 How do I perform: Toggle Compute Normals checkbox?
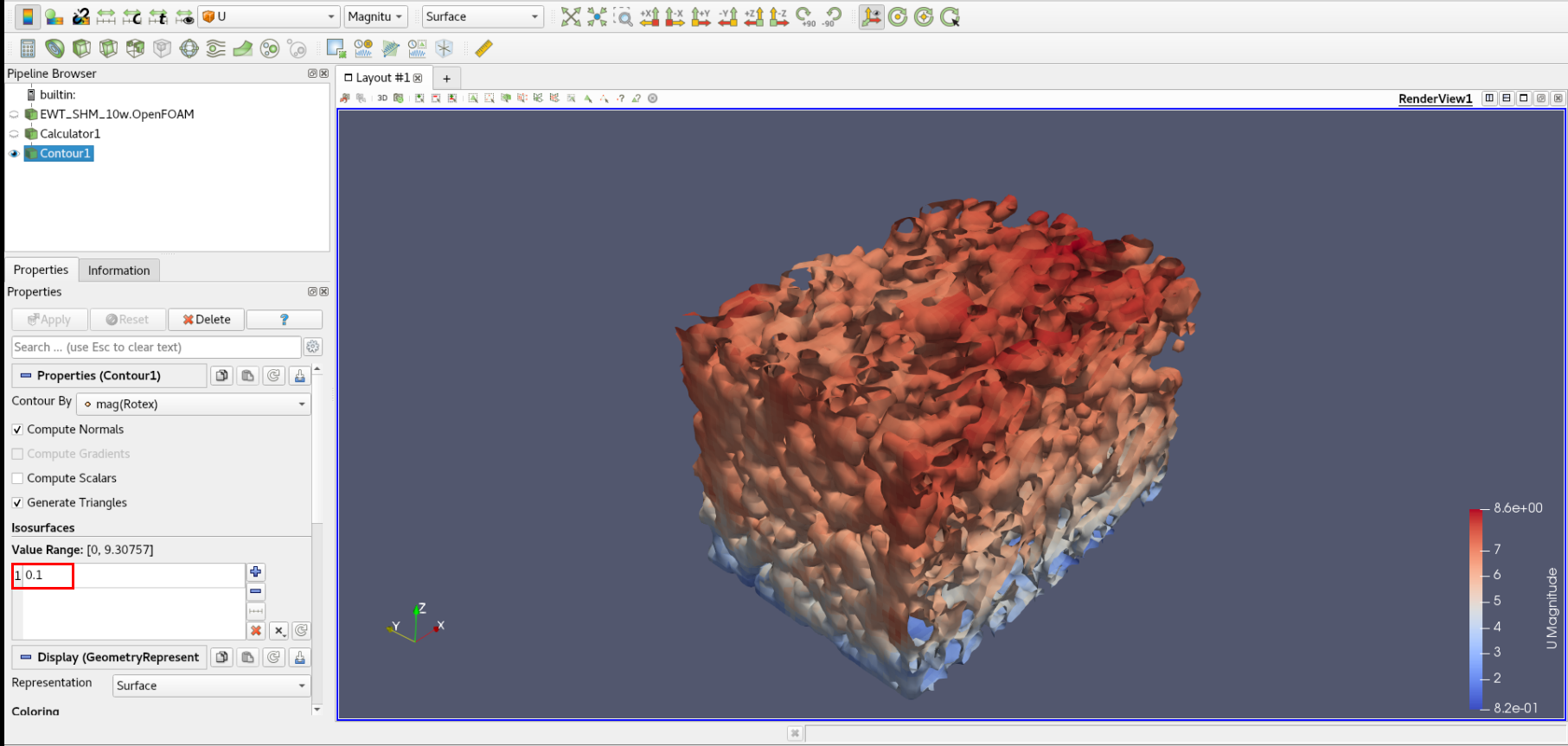pyautogui.click(x=17, y=430)
